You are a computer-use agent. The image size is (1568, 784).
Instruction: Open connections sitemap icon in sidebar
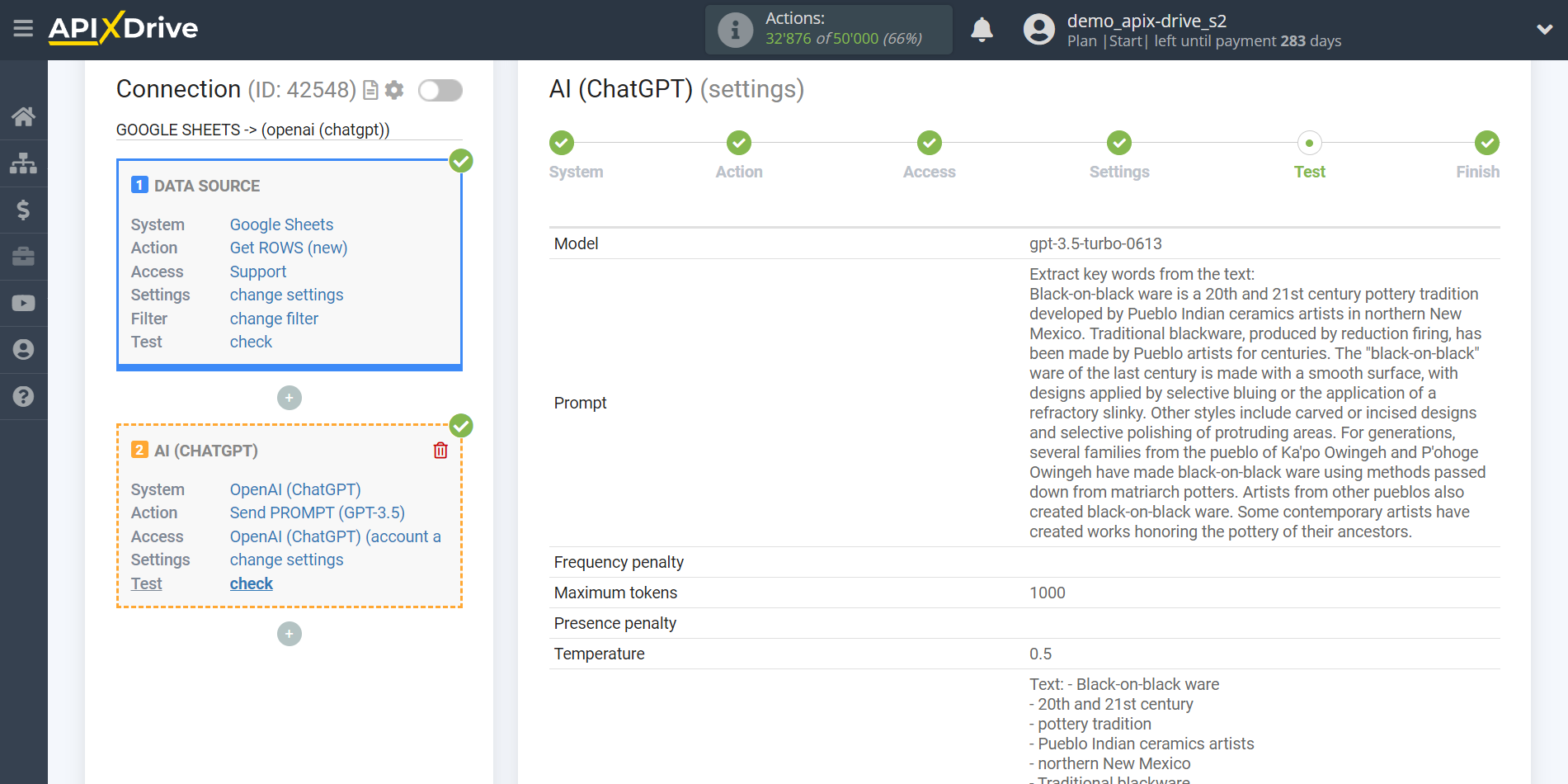point(23,163)
